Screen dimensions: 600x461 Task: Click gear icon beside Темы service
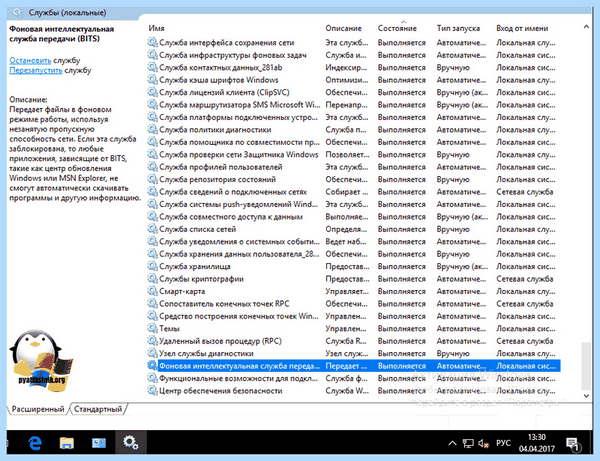tap(152, 328)
